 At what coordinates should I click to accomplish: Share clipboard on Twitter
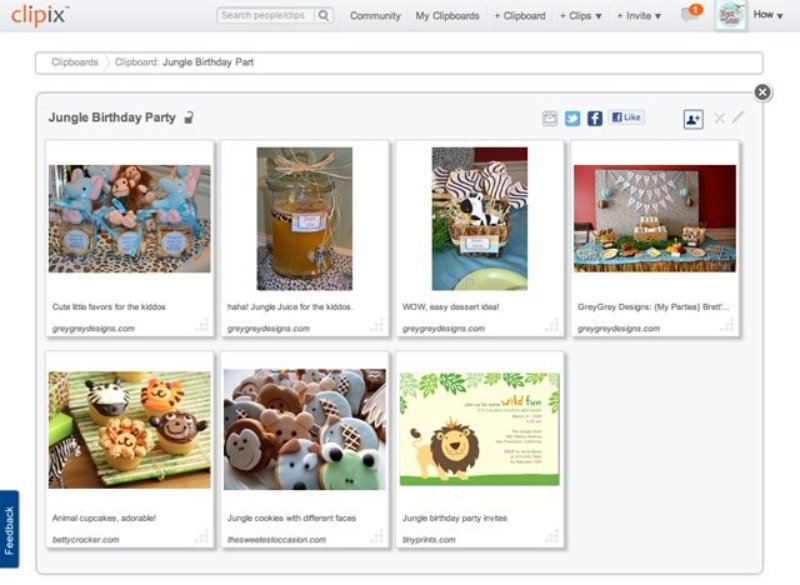(572, 118)
